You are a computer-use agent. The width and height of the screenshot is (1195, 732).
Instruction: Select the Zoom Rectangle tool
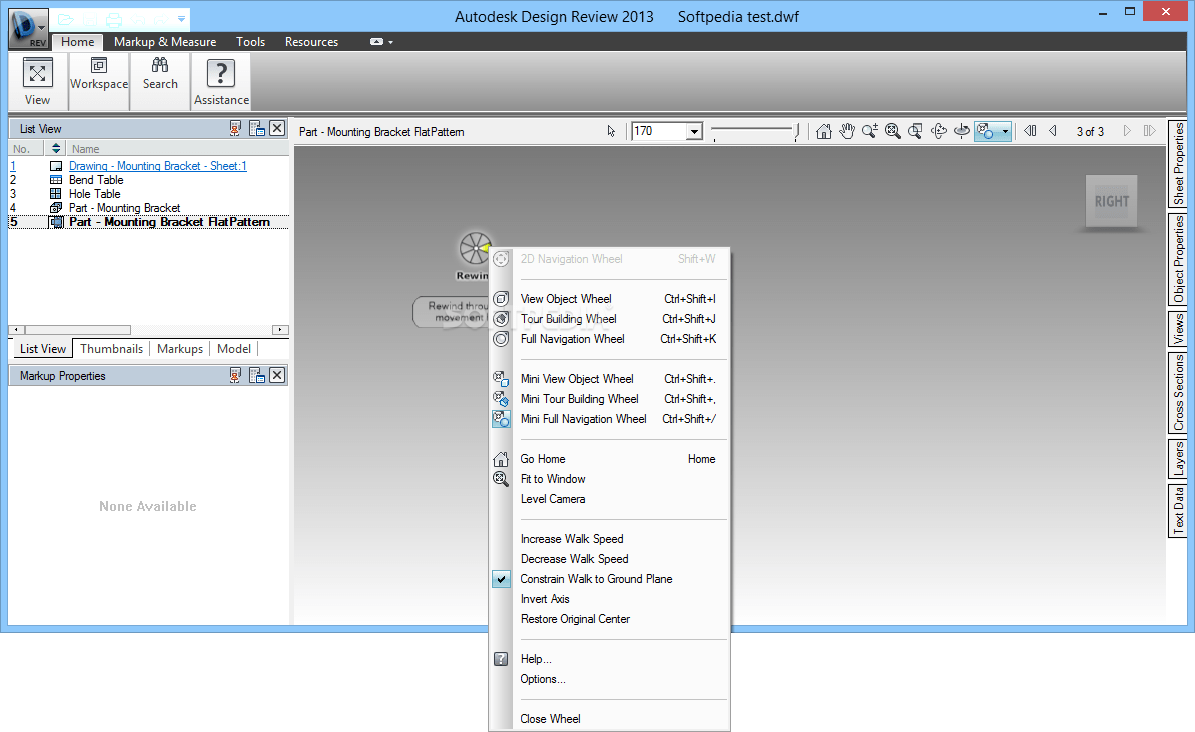[913, 130]
